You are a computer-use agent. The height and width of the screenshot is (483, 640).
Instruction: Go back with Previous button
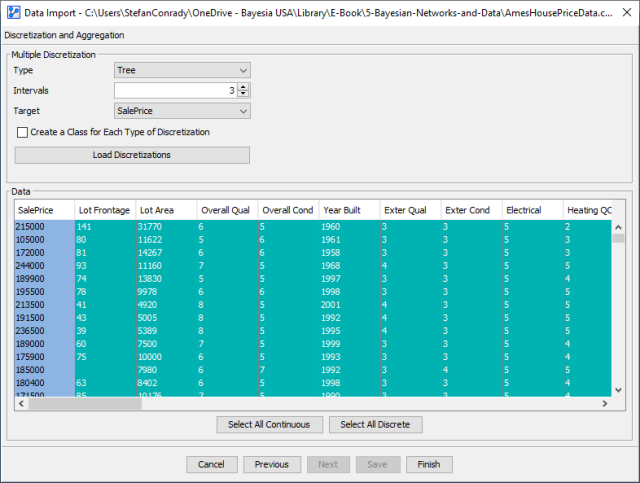point(272,465)
